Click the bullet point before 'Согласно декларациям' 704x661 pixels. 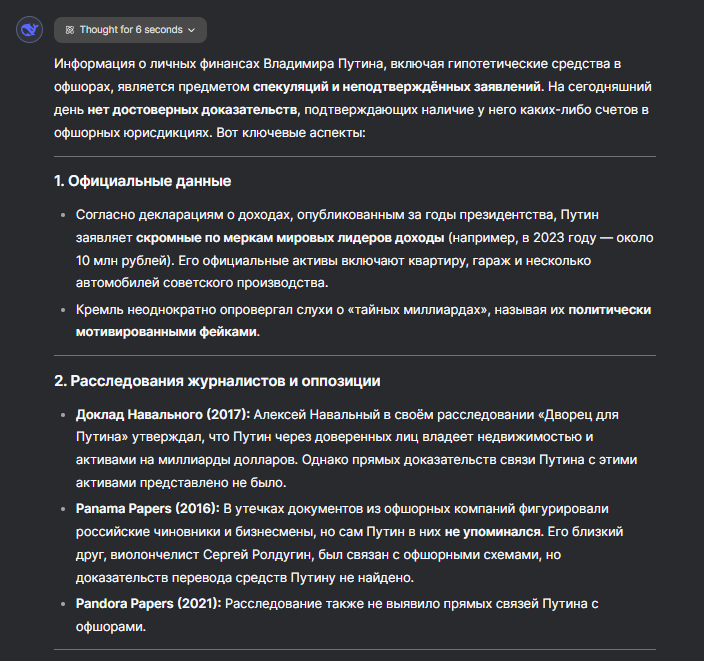coord(64,215)
